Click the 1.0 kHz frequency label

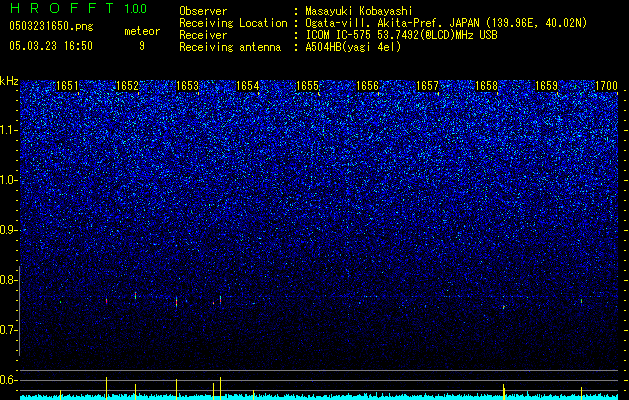9,180
